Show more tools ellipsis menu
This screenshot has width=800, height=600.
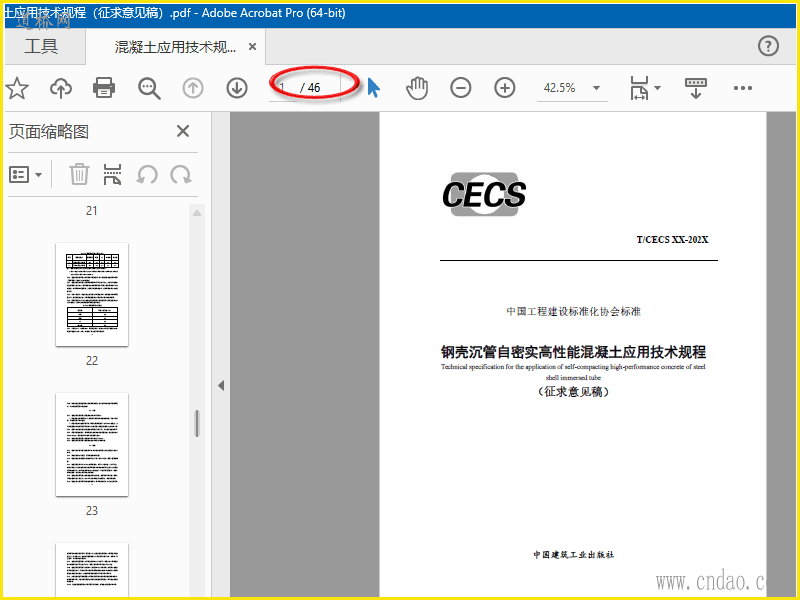[x=742, y=88]
